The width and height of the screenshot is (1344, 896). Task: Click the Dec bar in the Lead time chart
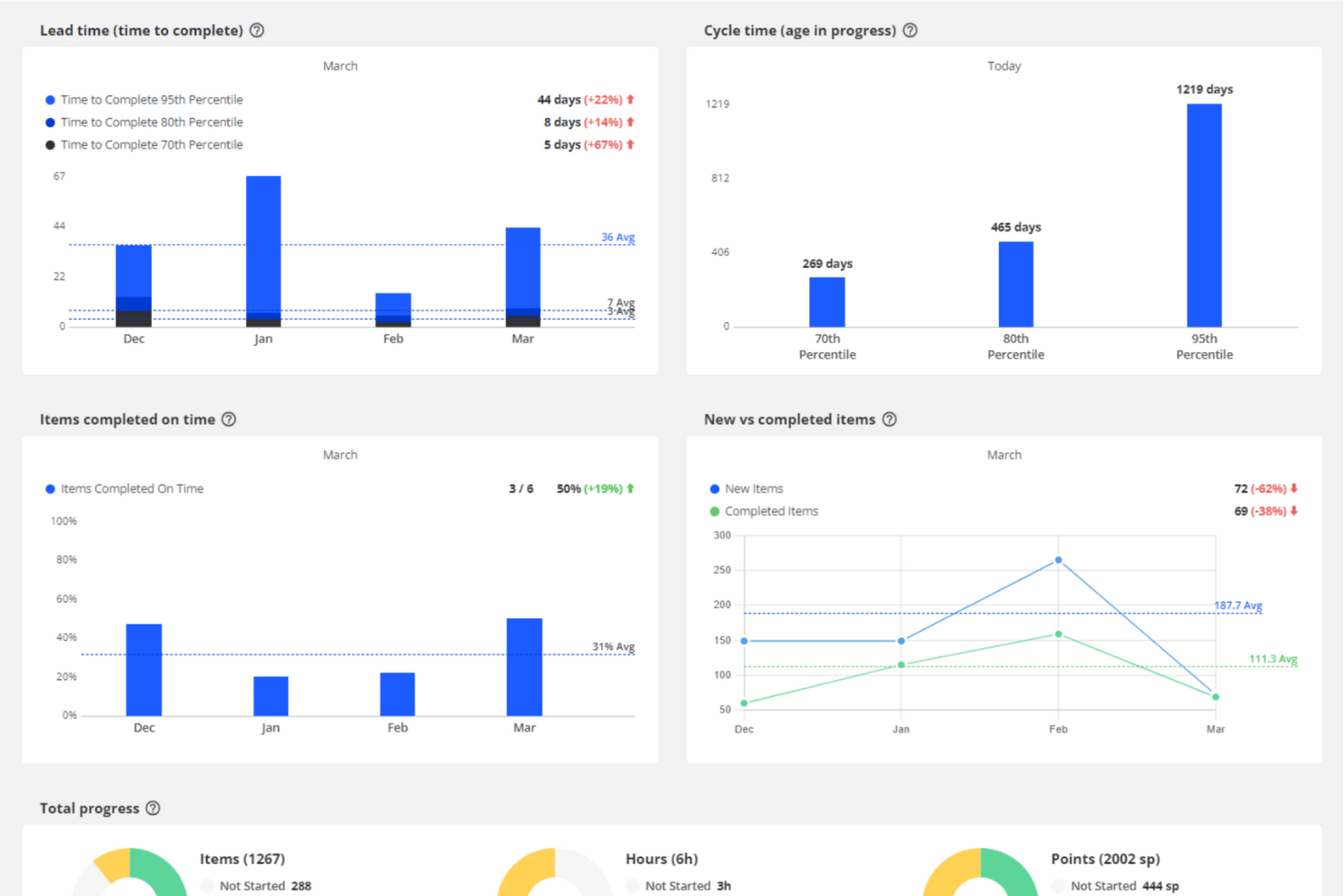point(133,286)
